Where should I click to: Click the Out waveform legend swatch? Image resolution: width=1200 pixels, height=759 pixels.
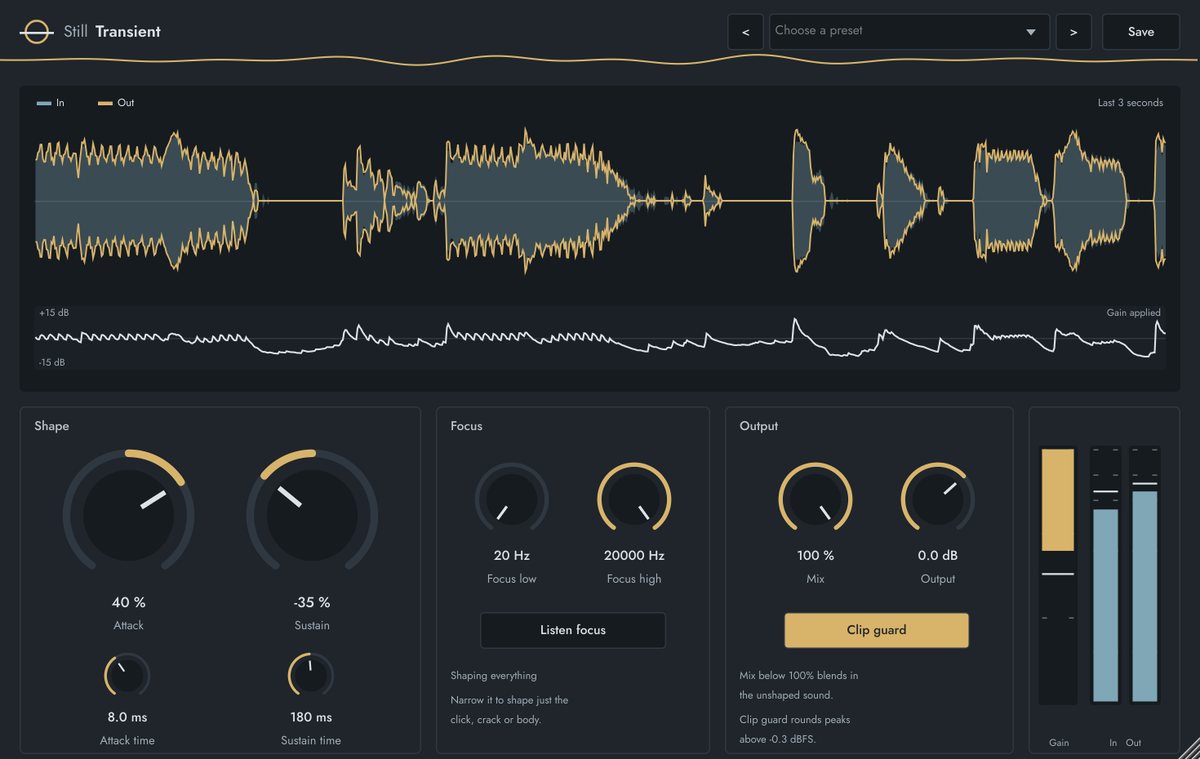click(x=105, y=103)
